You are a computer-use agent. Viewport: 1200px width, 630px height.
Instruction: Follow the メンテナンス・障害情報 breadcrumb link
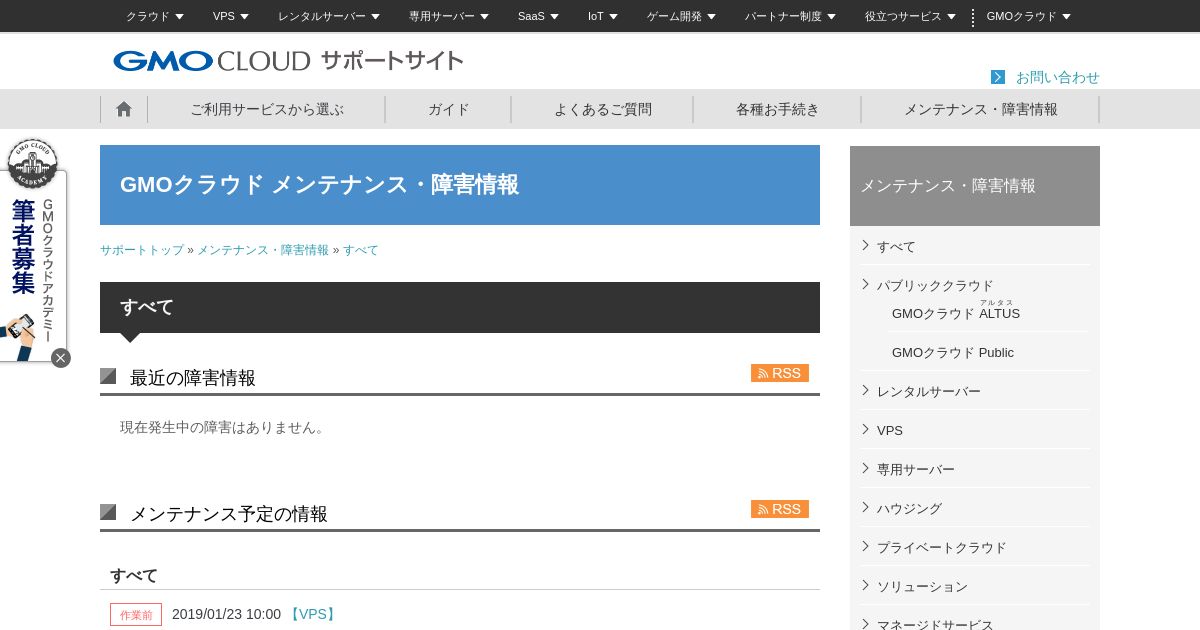point(263,250)
